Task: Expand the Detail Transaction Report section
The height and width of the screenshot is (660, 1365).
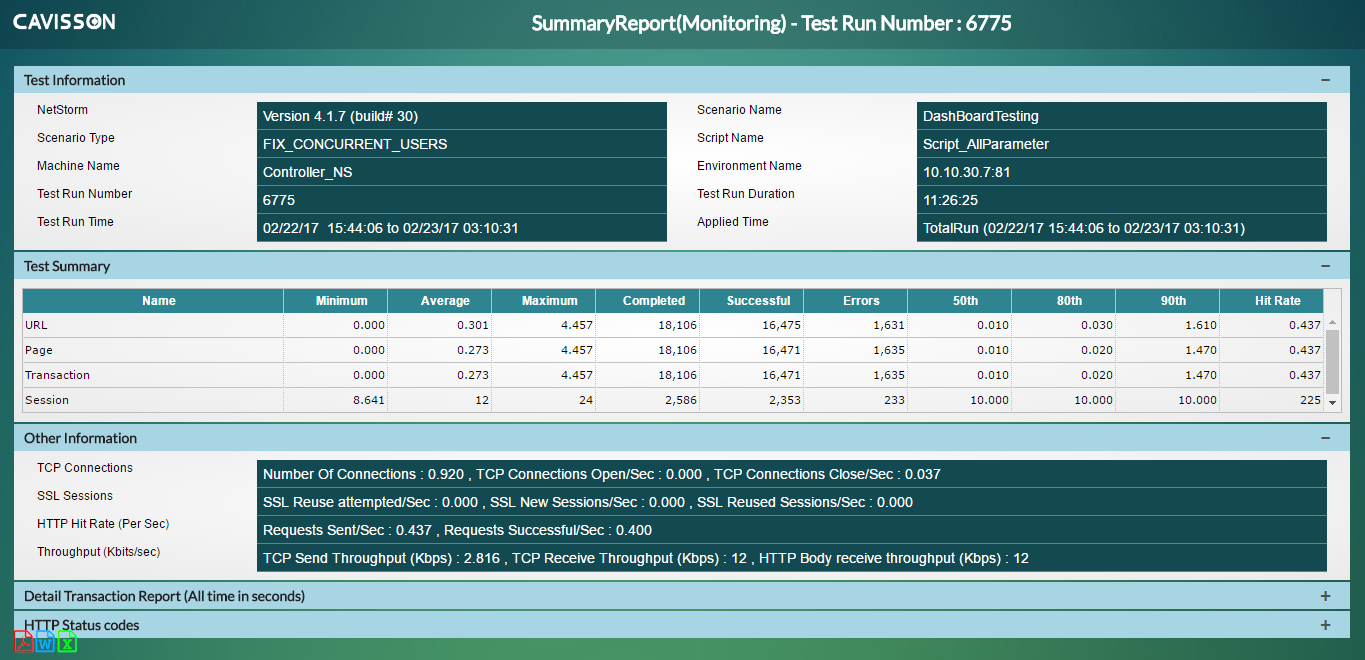Action: coord(1325,596)
